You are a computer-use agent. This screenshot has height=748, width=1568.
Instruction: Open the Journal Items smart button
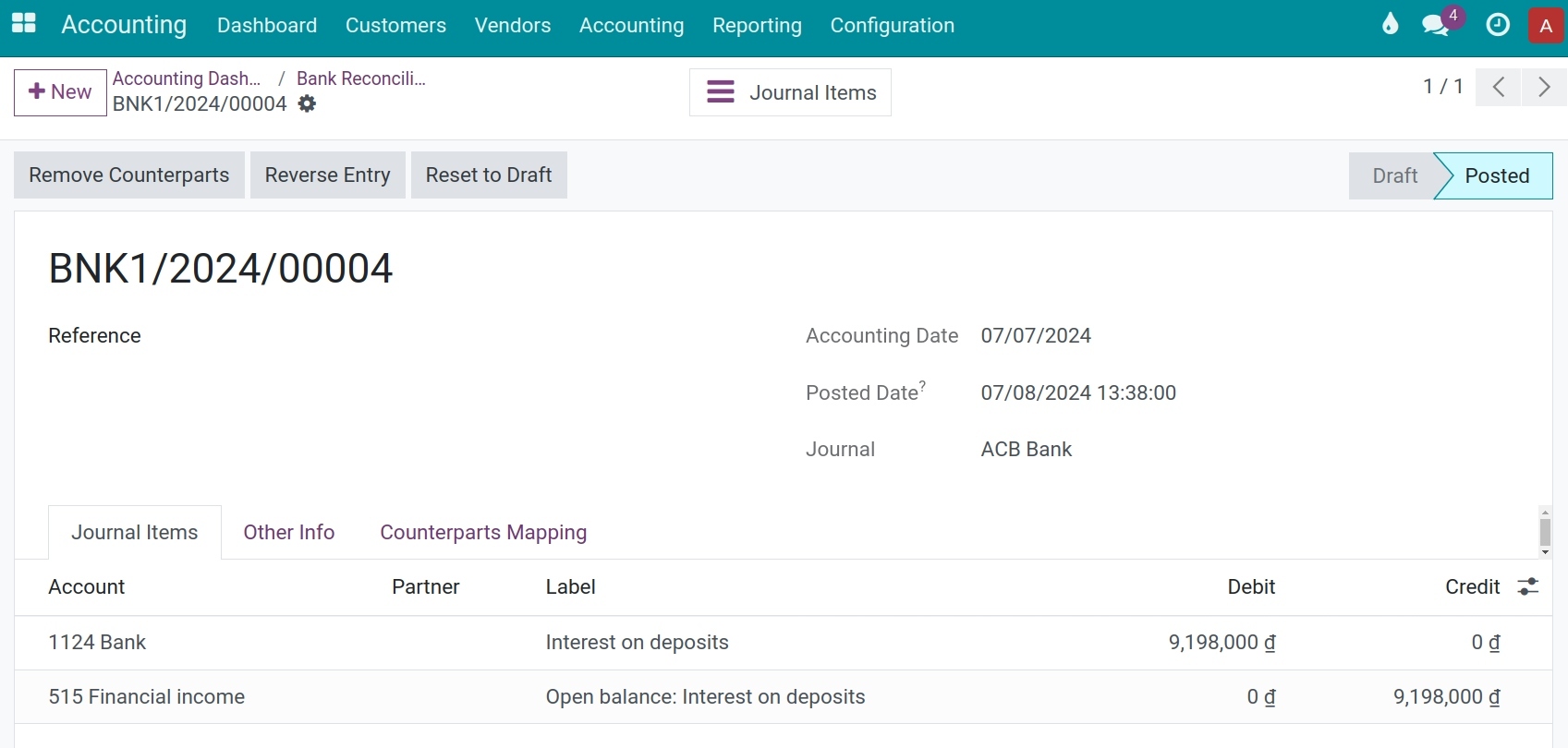[x=790, y=92]
